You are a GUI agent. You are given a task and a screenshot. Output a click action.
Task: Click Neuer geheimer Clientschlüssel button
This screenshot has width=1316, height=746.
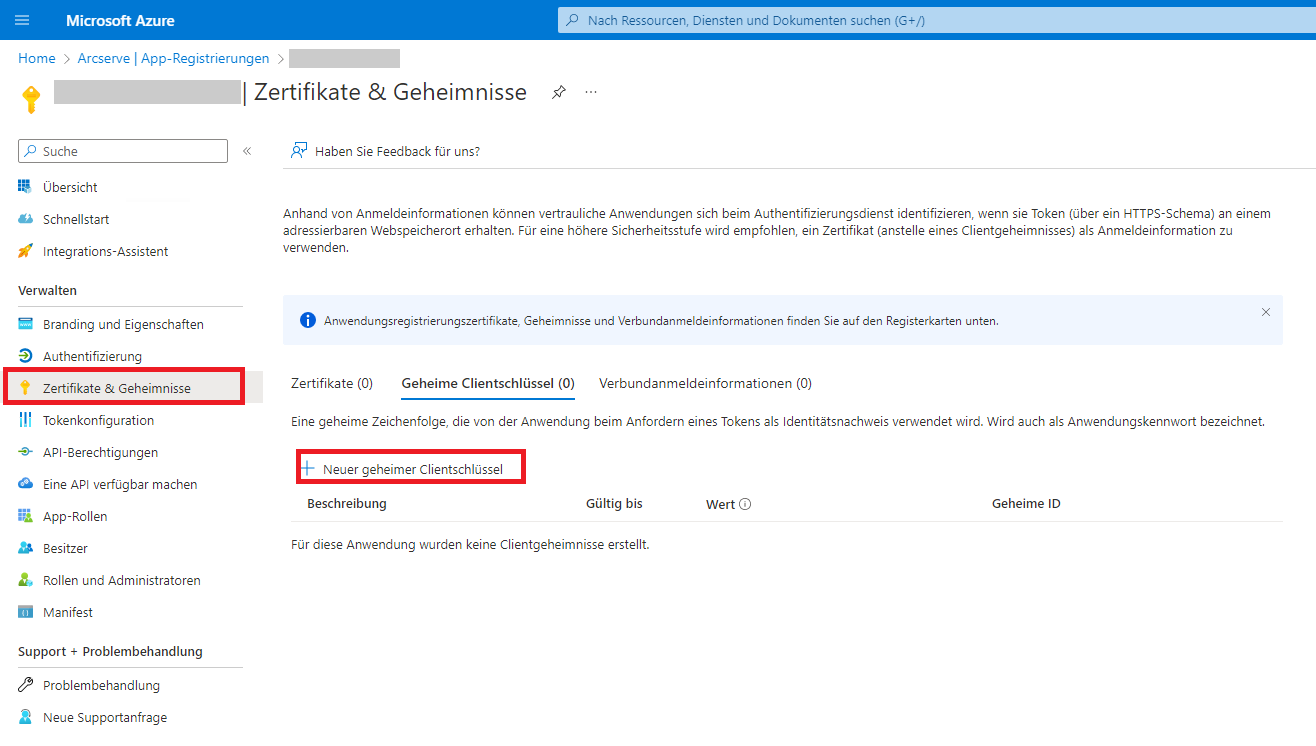(x=412, y=468)
